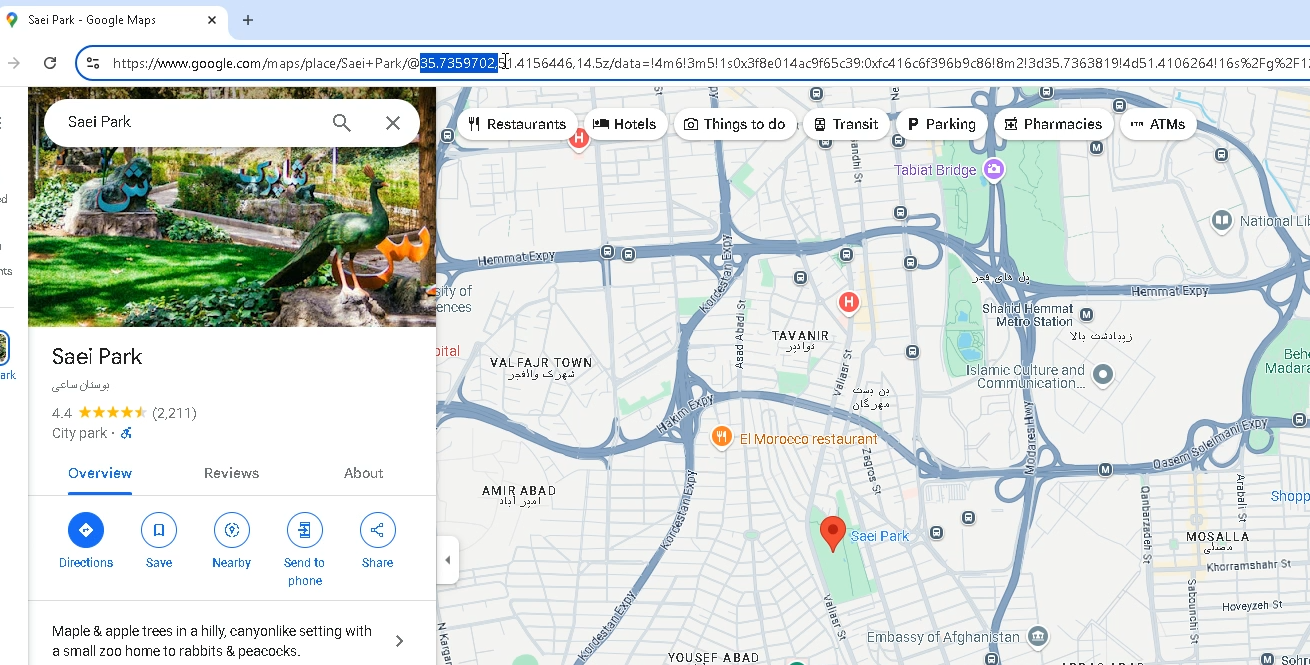Open the Saei Park peacock photo
The image size is (1310, 665).
coord(232,207)
